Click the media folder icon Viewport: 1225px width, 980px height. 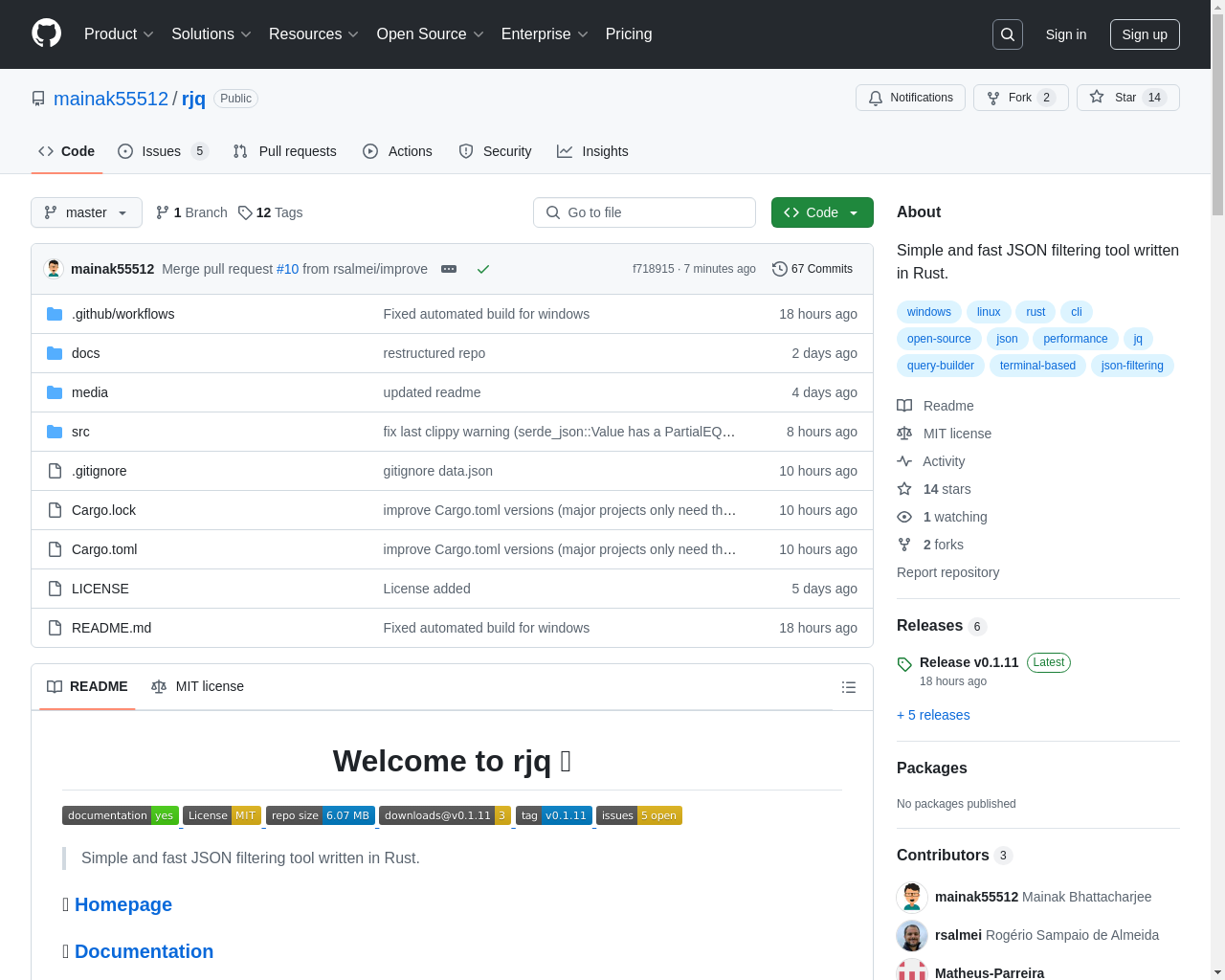point(55,392)
